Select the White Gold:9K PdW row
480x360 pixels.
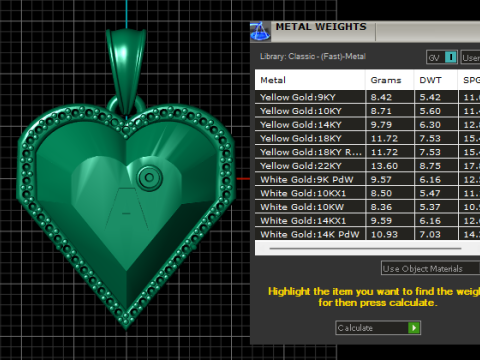(x=367, y=179)
